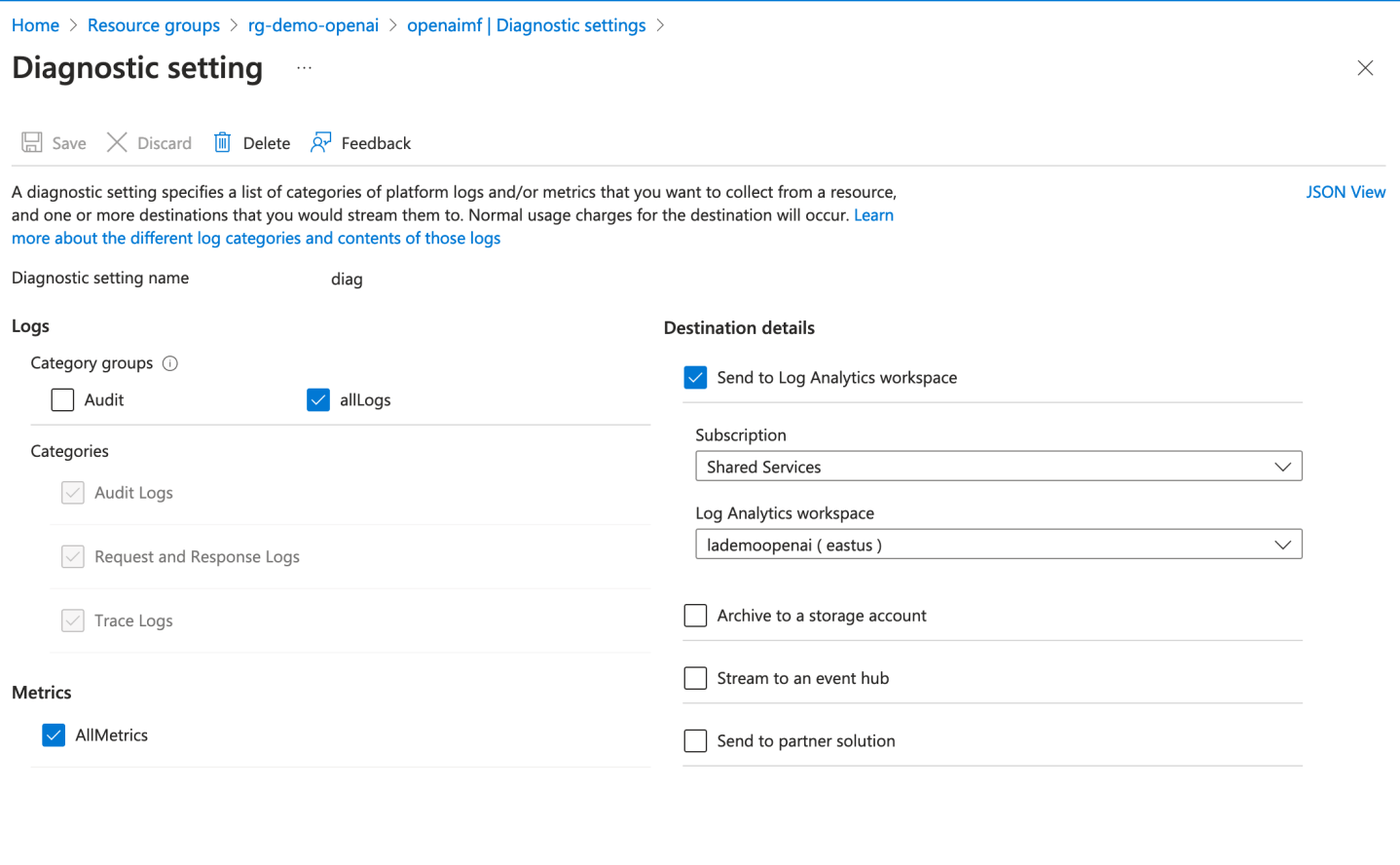Enable Send to partner solution
The height and width of the screenshot is (865, 1400).
[x=695, y=741]
